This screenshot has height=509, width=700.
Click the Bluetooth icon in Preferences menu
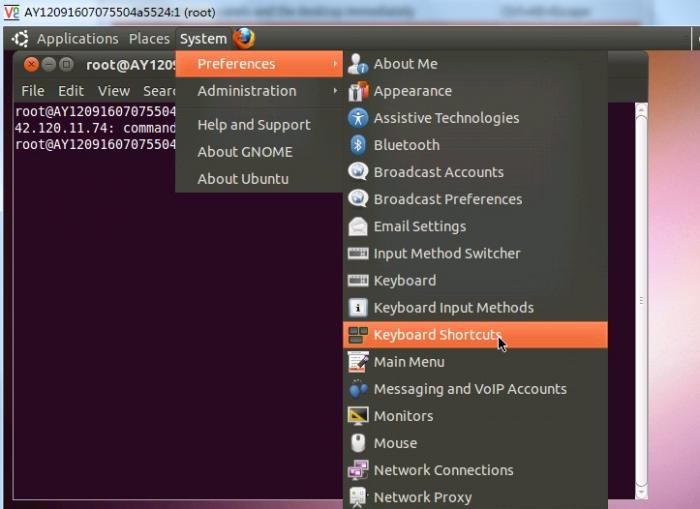[x=358, y=145]
